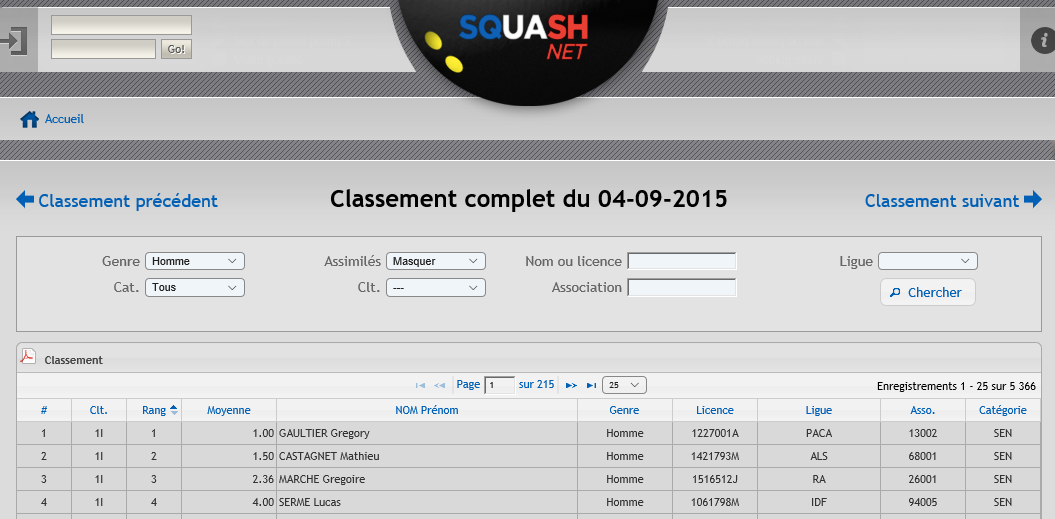Click the ALS ligue cell
Screen dimensions: 1055x519
coord(819,456)
